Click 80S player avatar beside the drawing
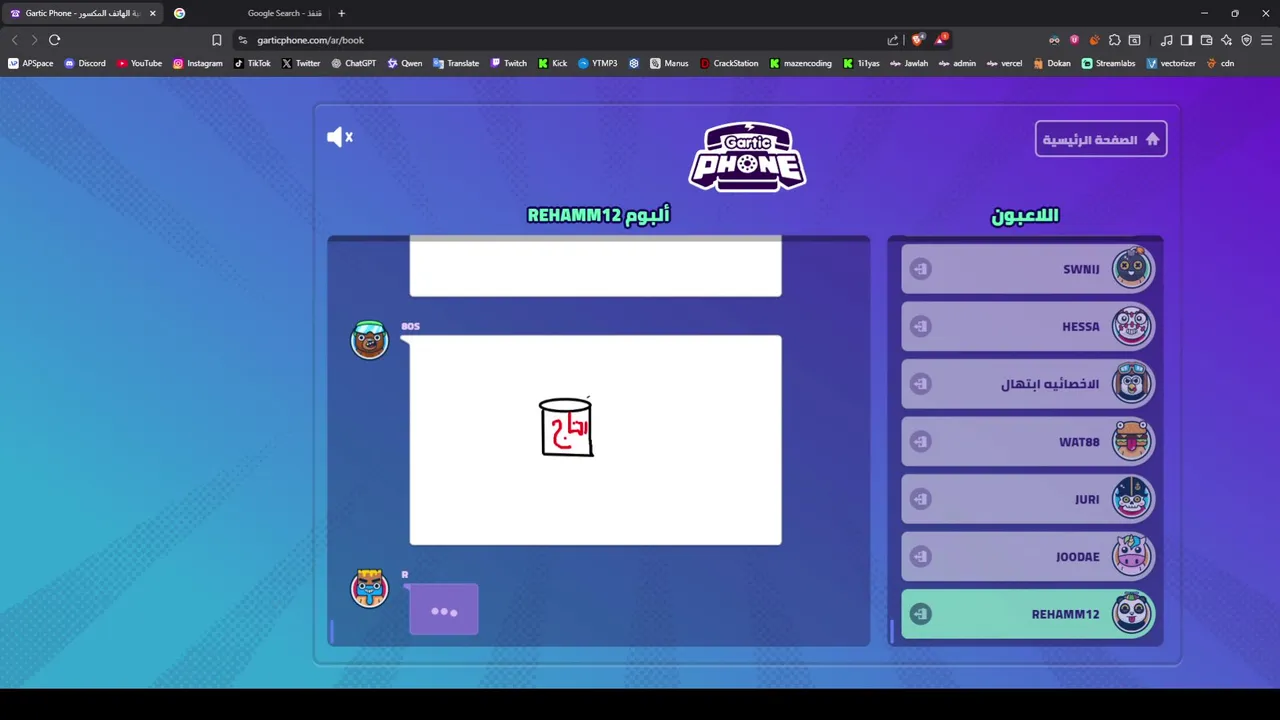The width and height of the screenshot is (1280, 720). coord(369,340)
